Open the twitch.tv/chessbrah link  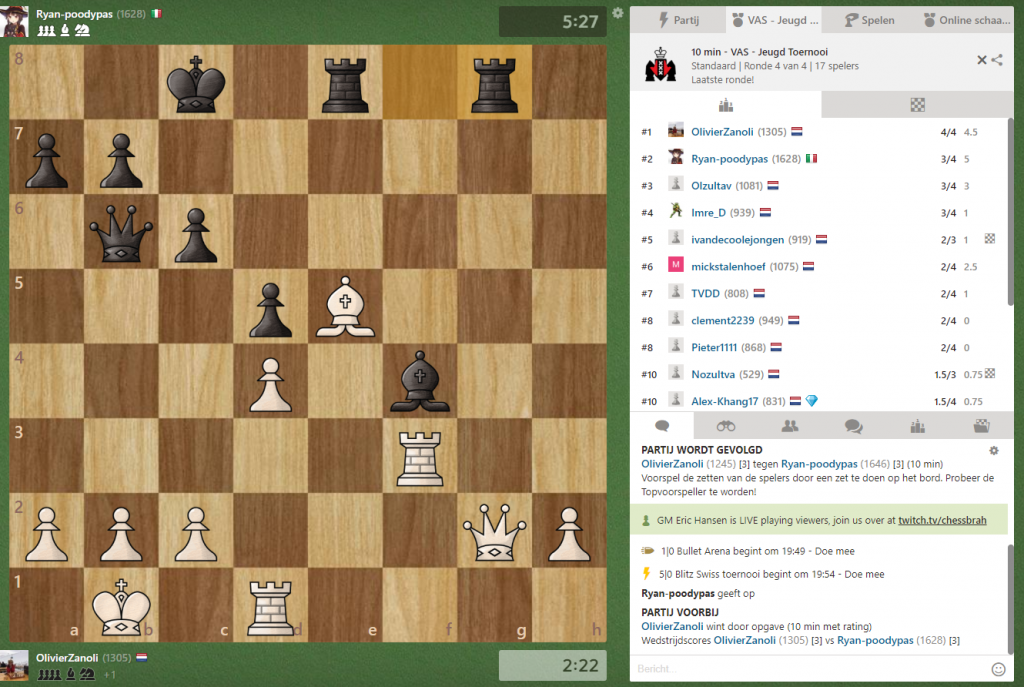coord(942,520)
